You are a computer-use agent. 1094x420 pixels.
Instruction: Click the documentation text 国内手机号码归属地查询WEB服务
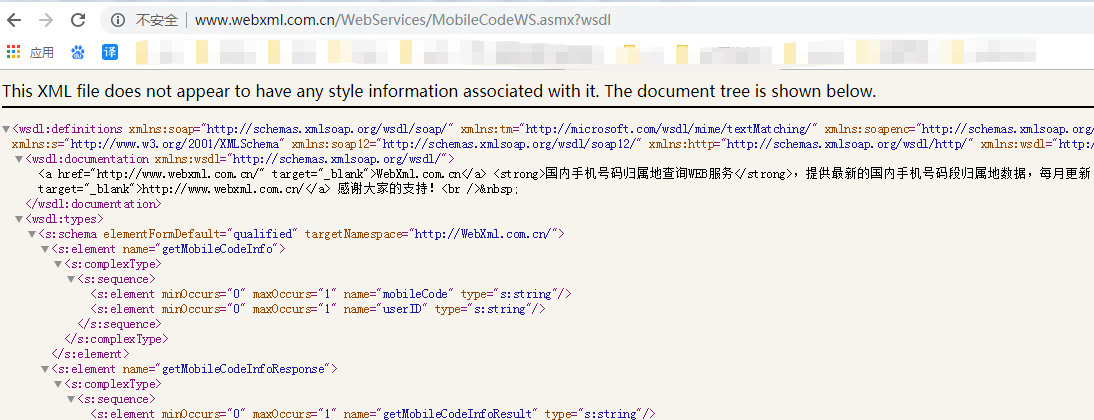coord(638,174)
